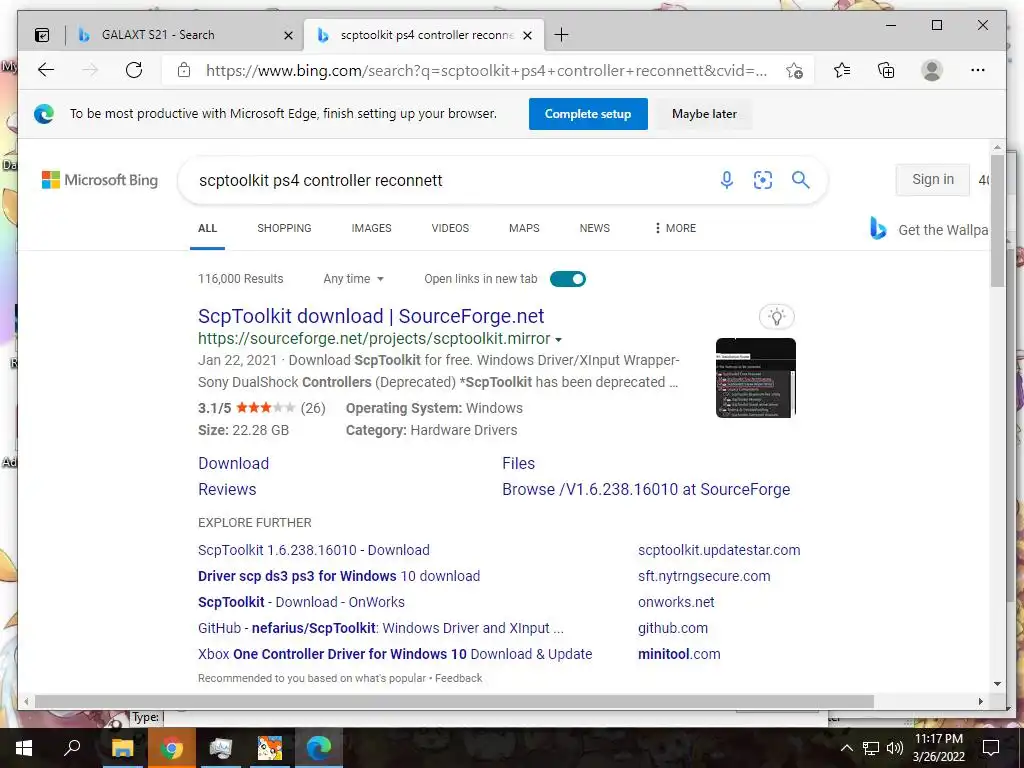
Task: Open ScpToolkit - Download - OnWorks link
Action: click(301, 602)
